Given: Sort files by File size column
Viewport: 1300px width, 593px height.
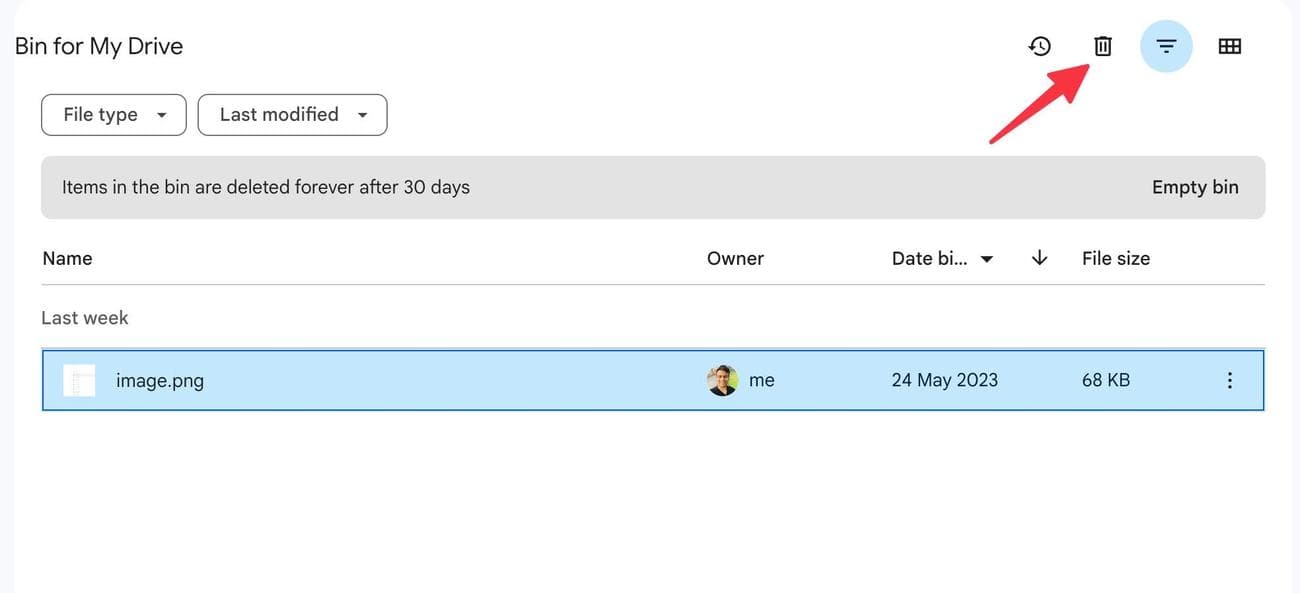Looking at the screenshot, I should coord(1115,258).
